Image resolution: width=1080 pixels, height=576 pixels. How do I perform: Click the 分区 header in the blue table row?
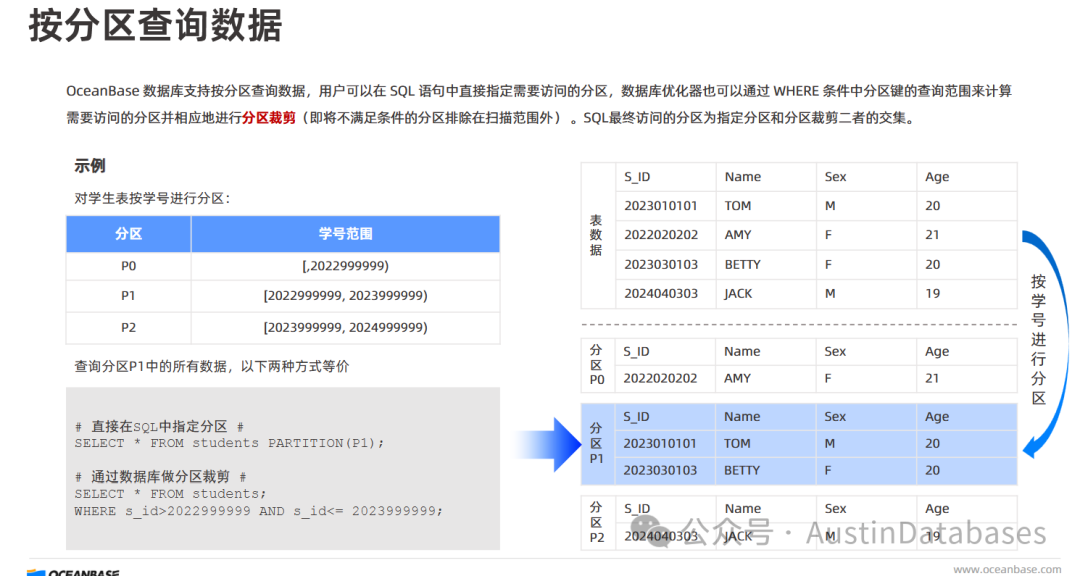coord(128,234)
